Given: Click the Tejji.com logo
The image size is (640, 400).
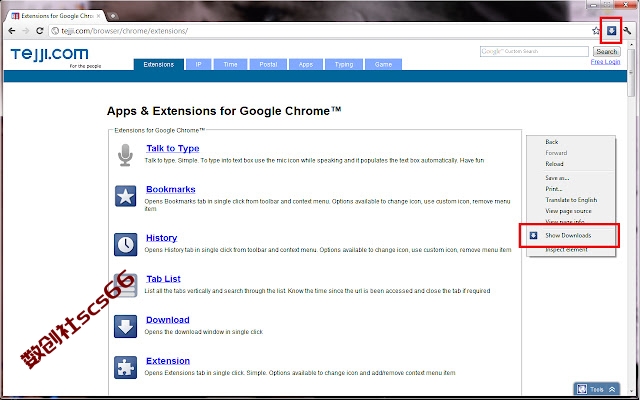Looking at the screenshot, I should [49, 54].
